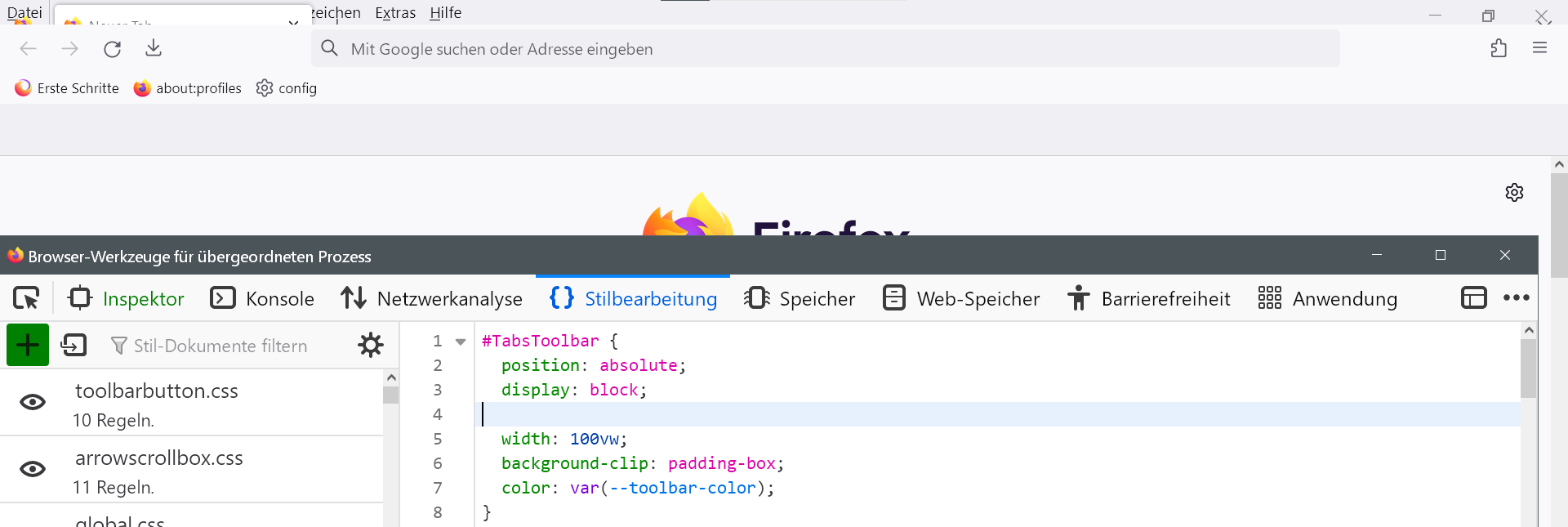Click the #TabsToolbar selector text

(541, 341)
